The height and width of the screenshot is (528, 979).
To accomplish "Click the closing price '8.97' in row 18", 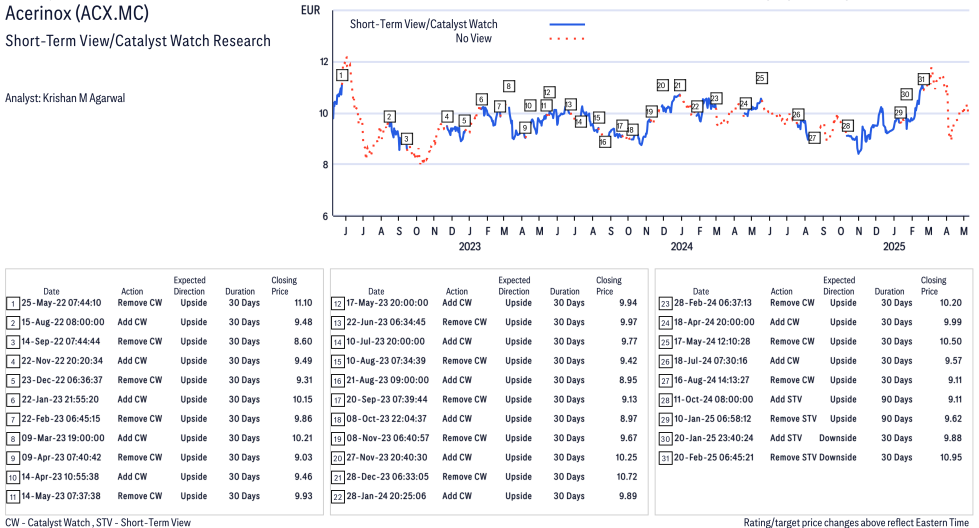I will [628, 419].
